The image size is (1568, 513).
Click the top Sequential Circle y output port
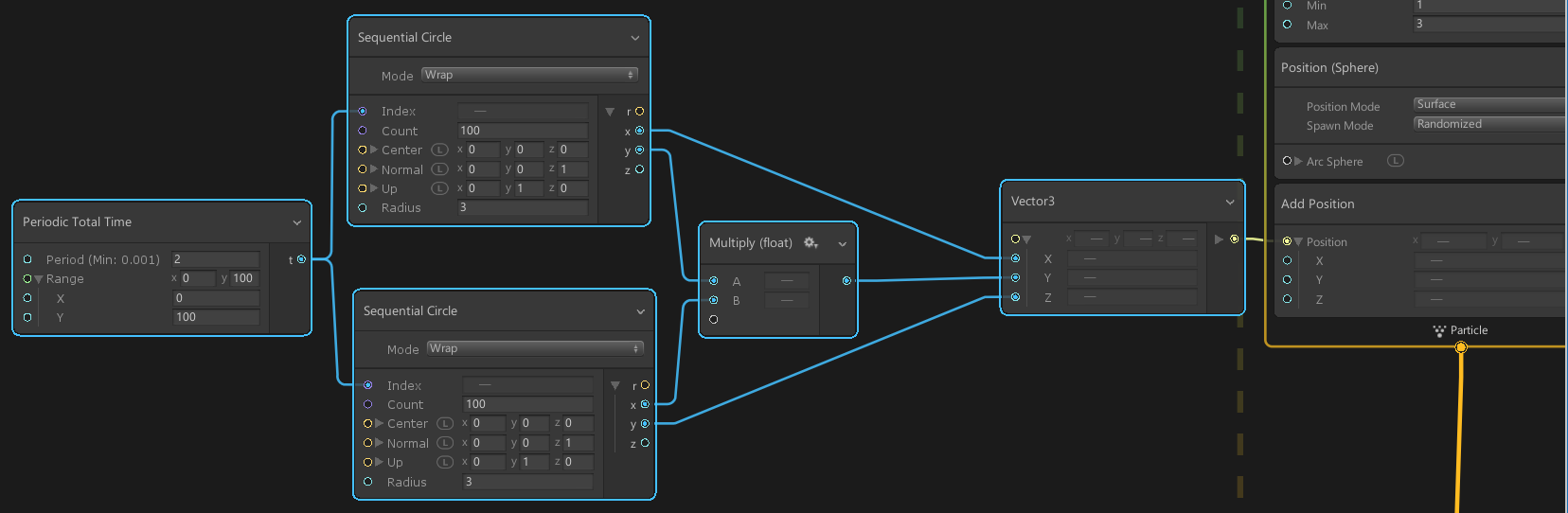pos(640,150)
